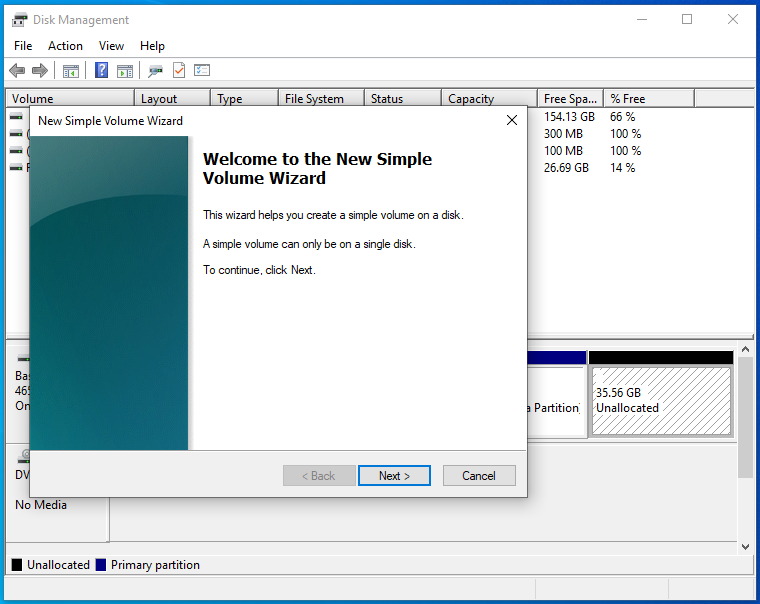Click the disk connection icon in the toolbar

coord(155,71)
